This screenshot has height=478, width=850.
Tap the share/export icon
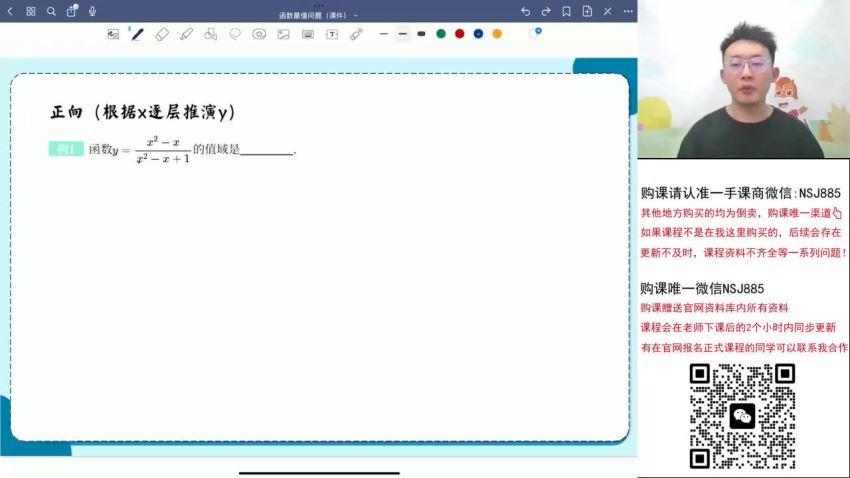pos(72,11)
